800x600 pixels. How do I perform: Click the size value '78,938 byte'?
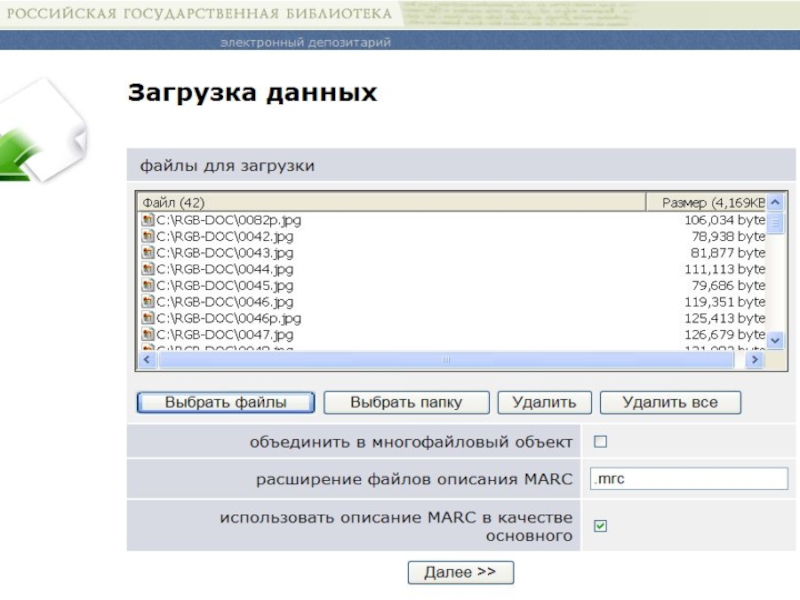click(x=728, y=236)
